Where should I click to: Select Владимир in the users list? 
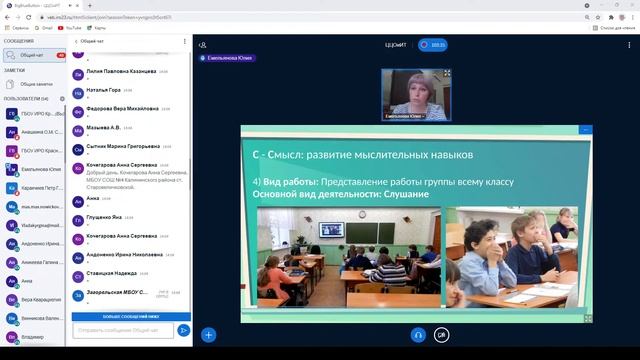tap(34, 337)
